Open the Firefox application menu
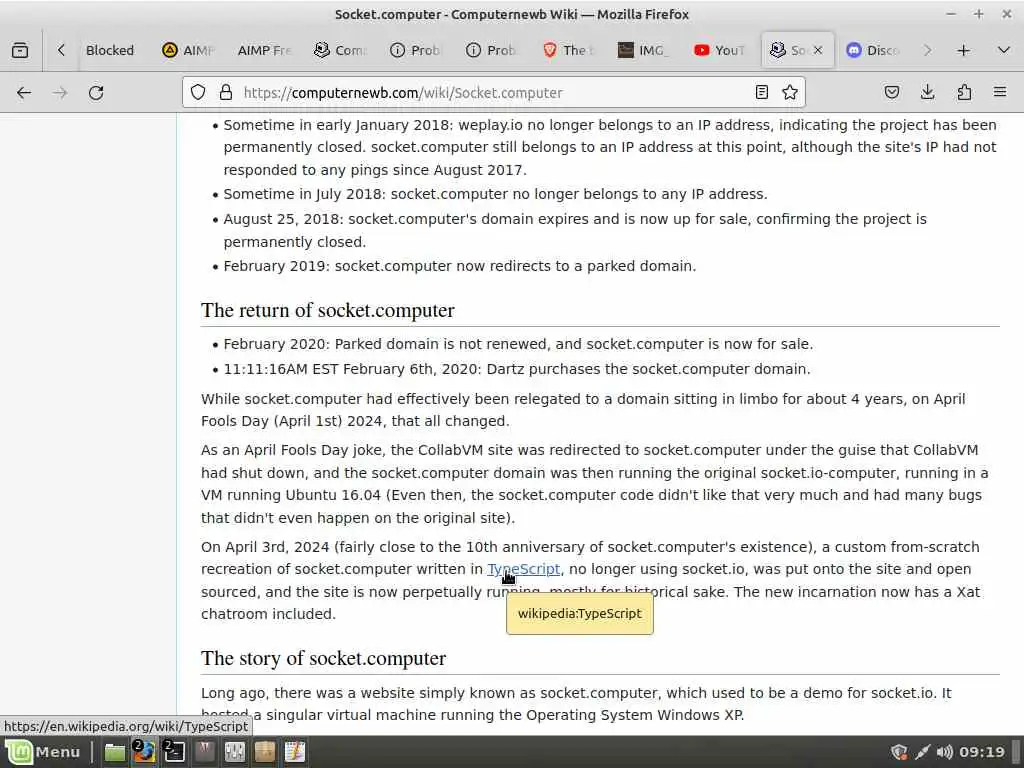Viewport: 1024px width, 768px height. click(1000, 93)
